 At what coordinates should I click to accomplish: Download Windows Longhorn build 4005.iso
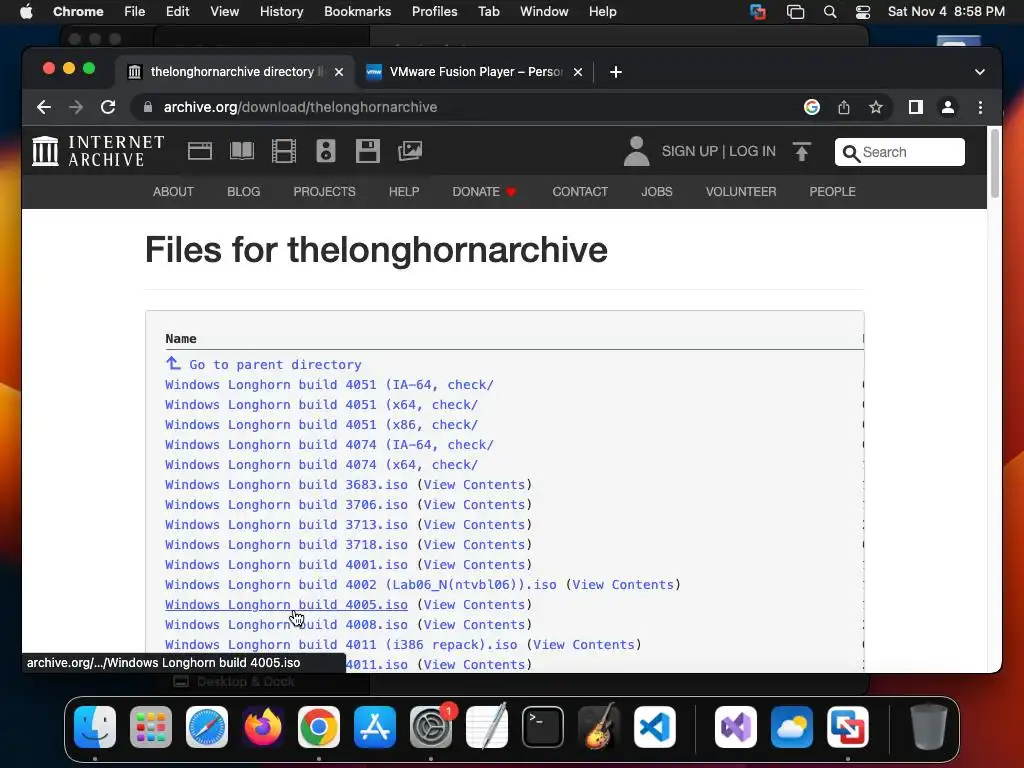[x=286, y=605]
